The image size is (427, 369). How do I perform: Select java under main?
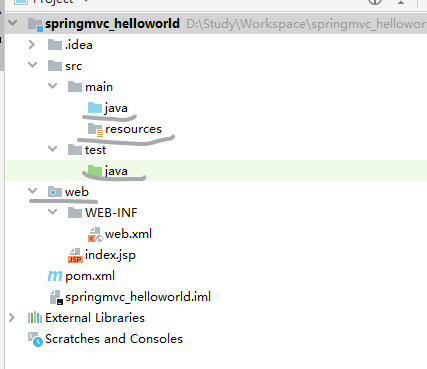click(x=116, y=108)
